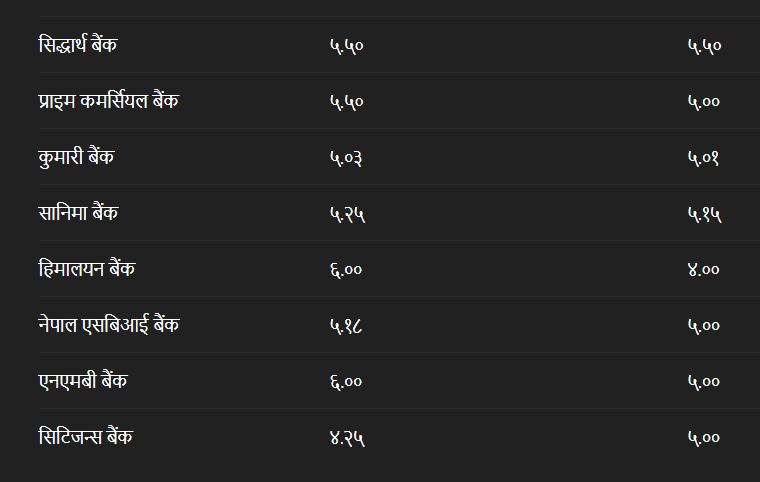The height and width of the screenshot is (482, 760).
Task: Select एनएमबी बैंक's ६.०० rate
Action: tap(346, 382)
